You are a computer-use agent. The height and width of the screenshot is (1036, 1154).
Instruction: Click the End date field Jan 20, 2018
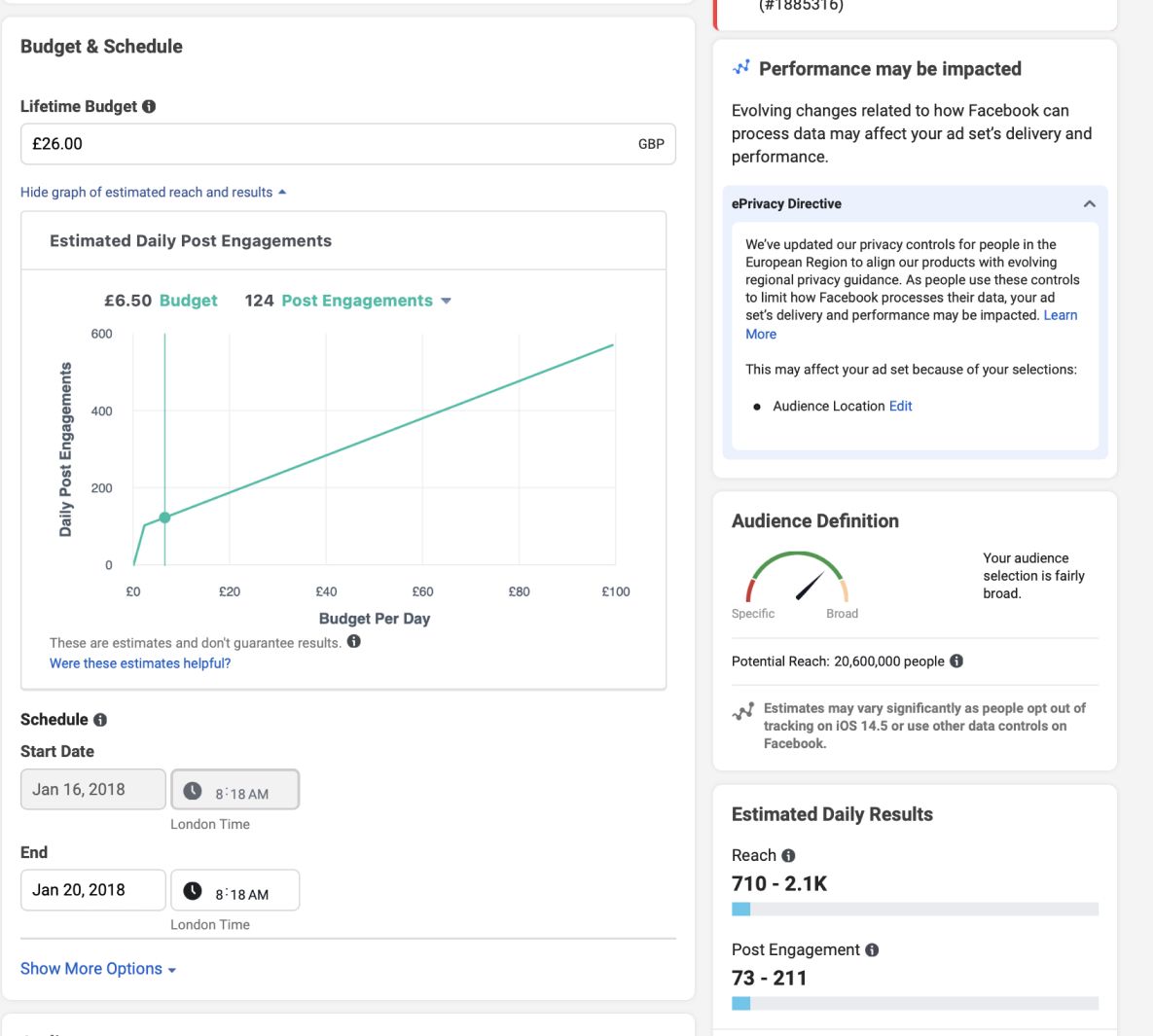pos(92,890)
